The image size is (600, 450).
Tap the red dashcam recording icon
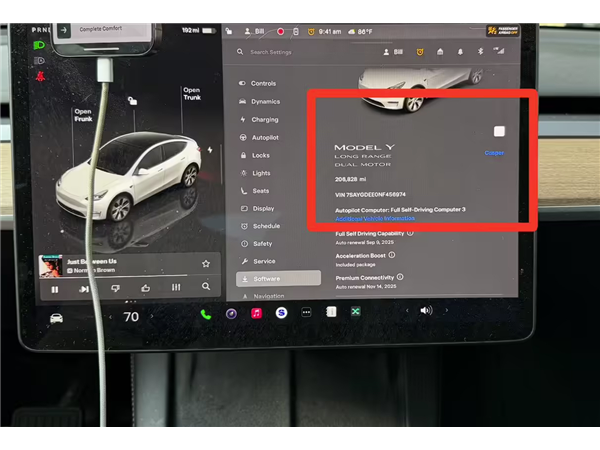coord(280,31)
